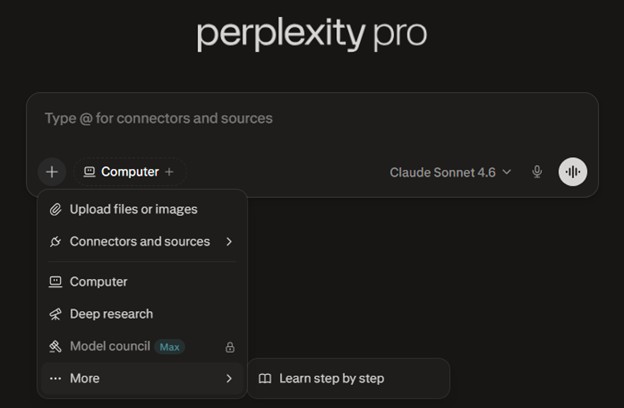Viewport: 624px width, 408px height.
Task: Expand Connectors and sources submenu arrow
Action: 229,241
